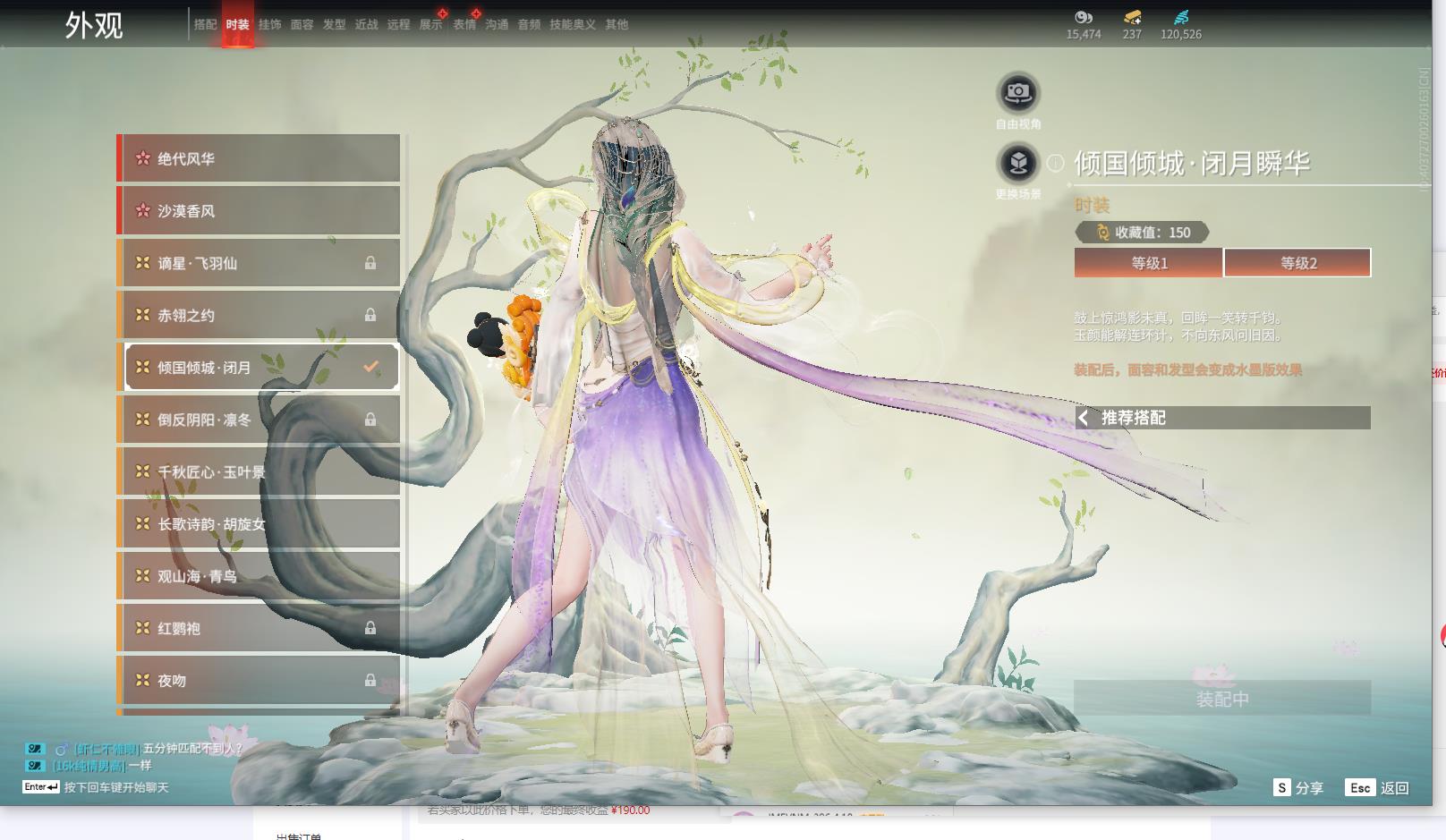
Task: Open the 沙漠香风 outfit category
Action: (259, 211)
